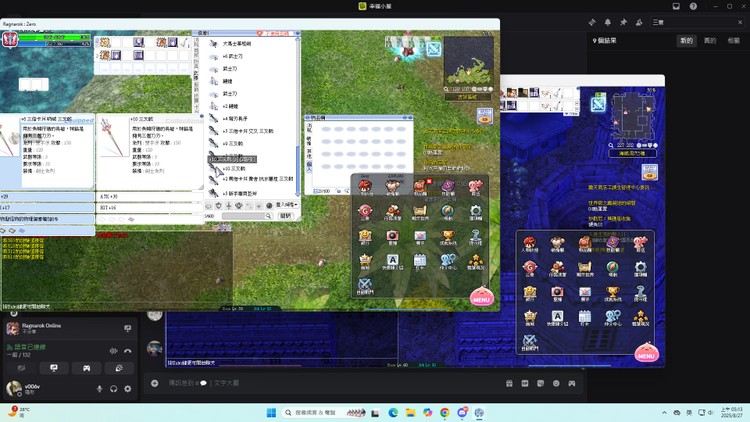Switch search results to 新的 tab
The image size is (750, 422).
(686, 41)
